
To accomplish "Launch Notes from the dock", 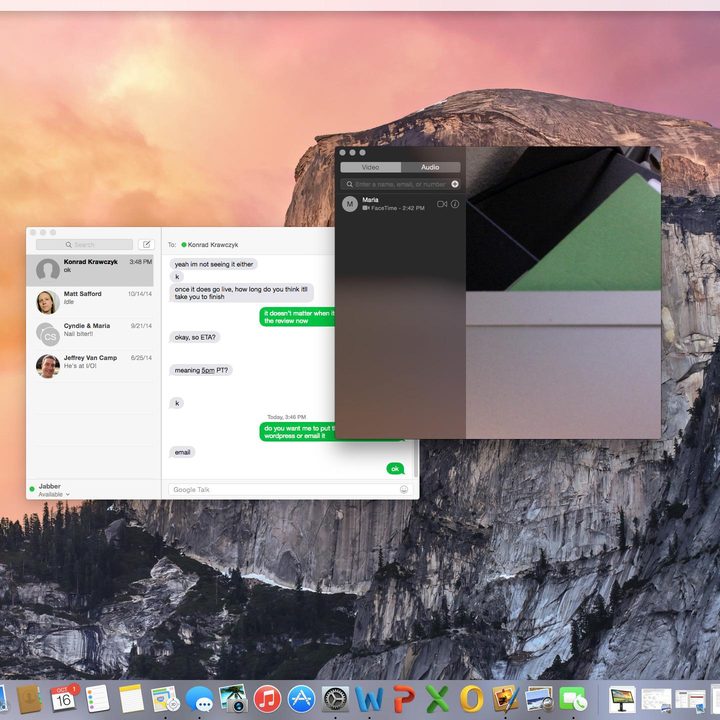I will pos(131,698).
